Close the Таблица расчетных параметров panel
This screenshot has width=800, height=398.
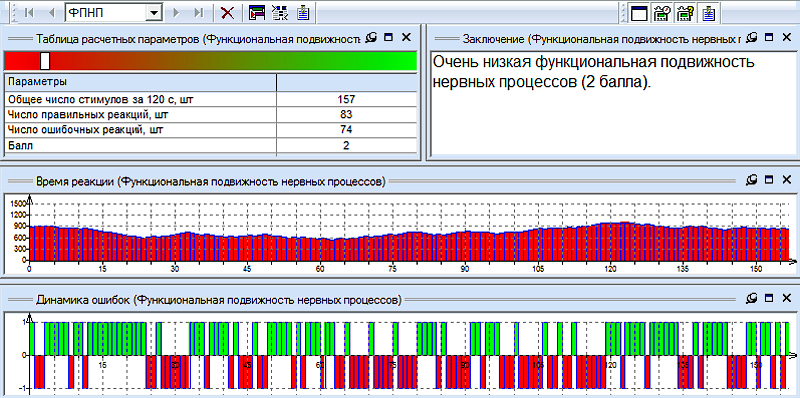pyautogui.click(x=406, y=37)
